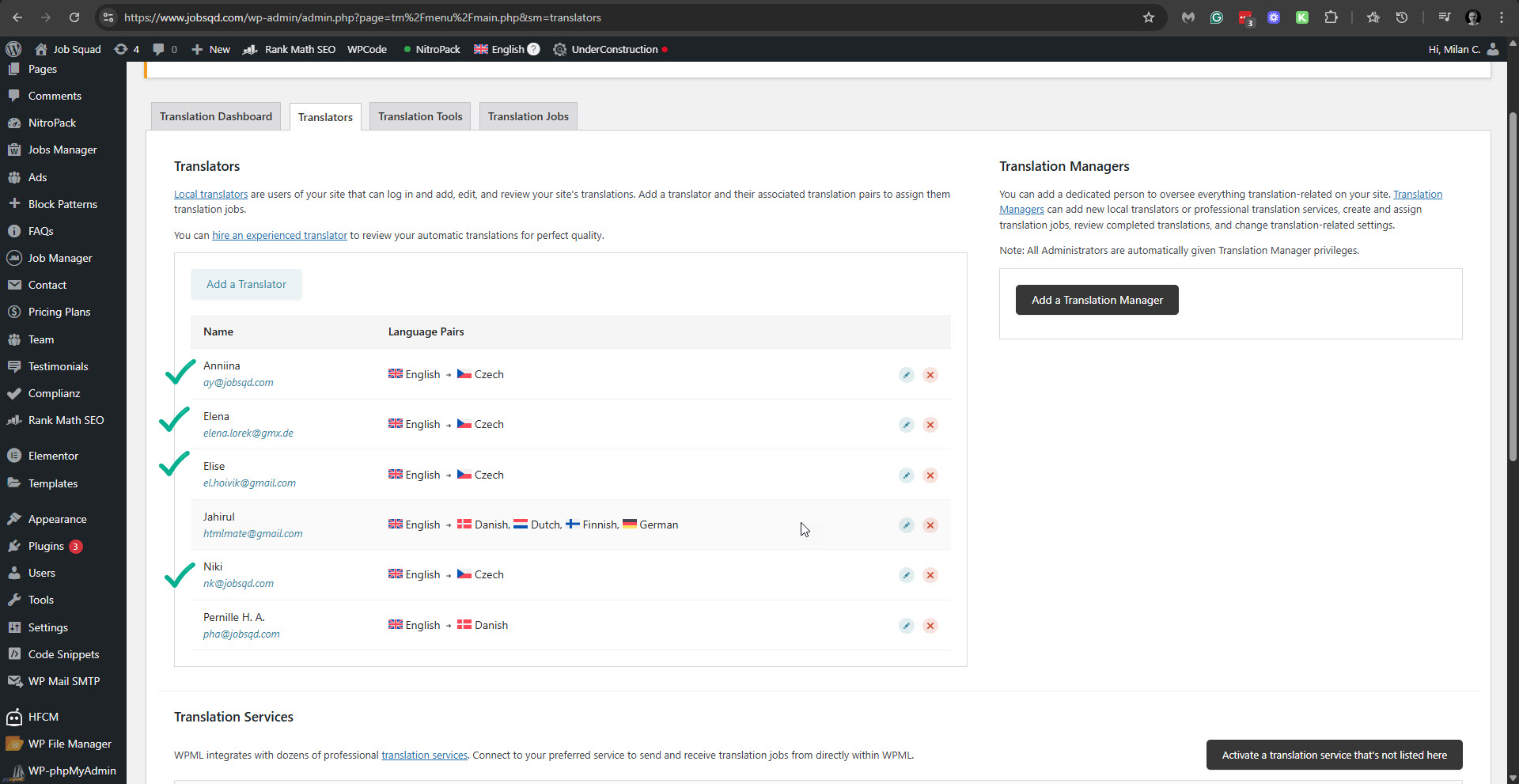The image size is (1519, 784).
Task: Edit translator Elise's language pairs
Action: 907,475
